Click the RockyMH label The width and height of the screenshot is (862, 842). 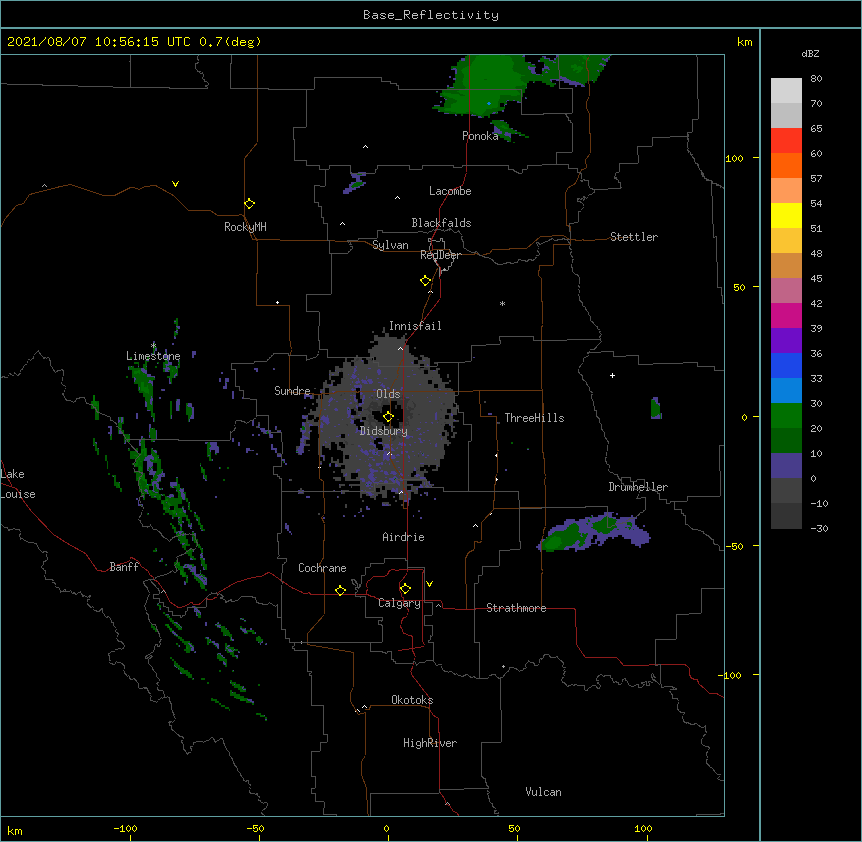[x=245, y=227]
